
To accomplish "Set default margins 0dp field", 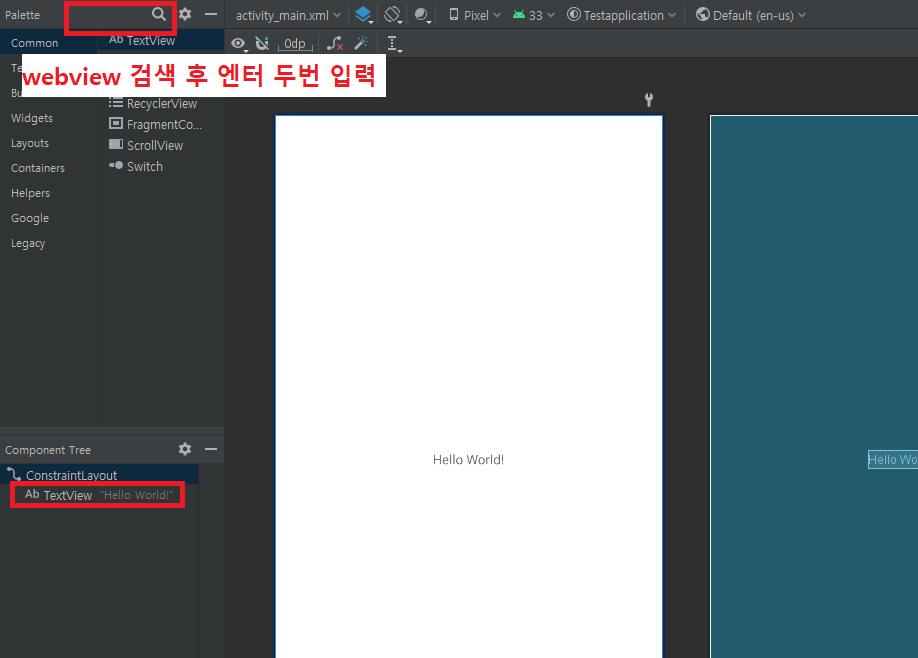I will point(295,44).
